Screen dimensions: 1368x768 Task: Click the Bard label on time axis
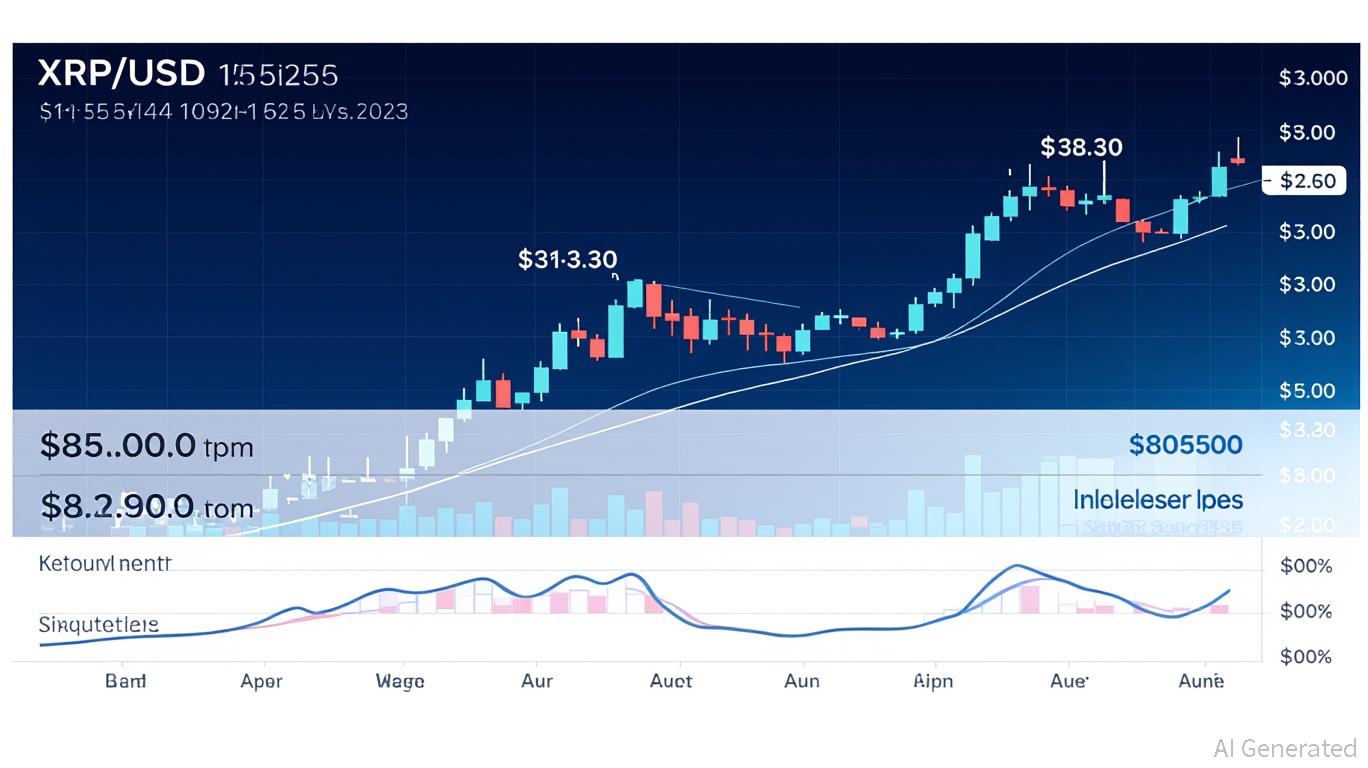pyautogui.click(x=125, y=681)
